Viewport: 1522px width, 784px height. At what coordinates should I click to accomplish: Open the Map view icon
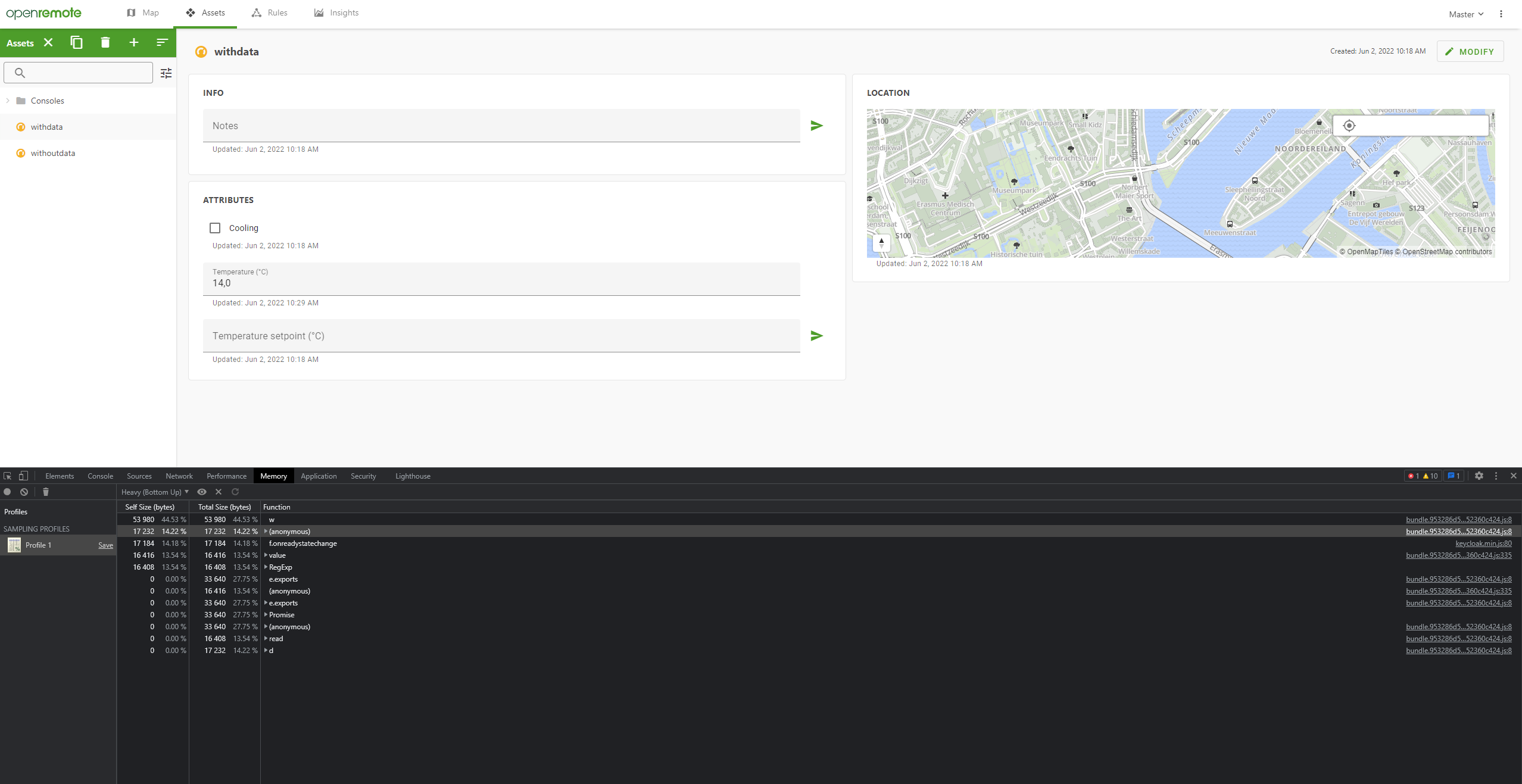142,13
